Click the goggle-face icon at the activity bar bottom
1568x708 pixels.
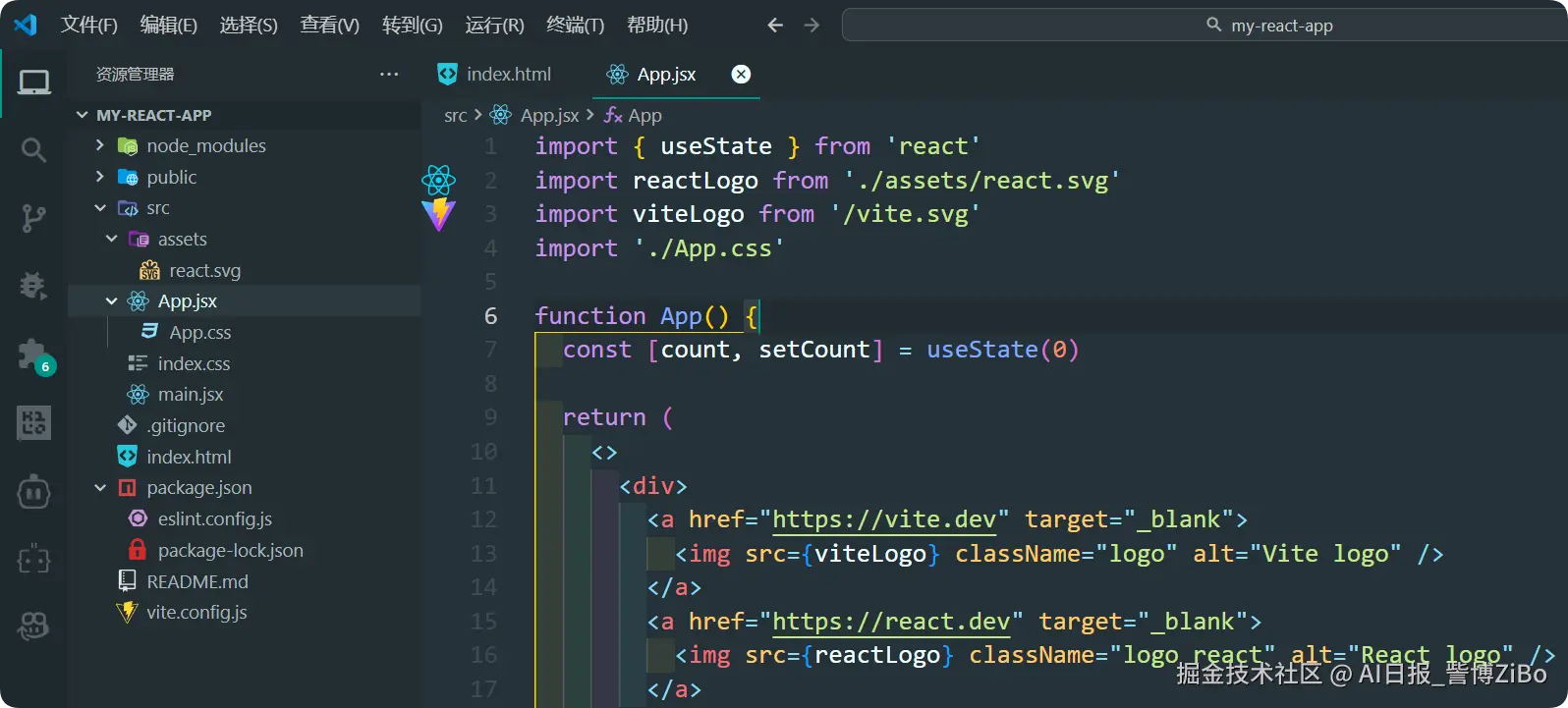[x=34, y=626]
